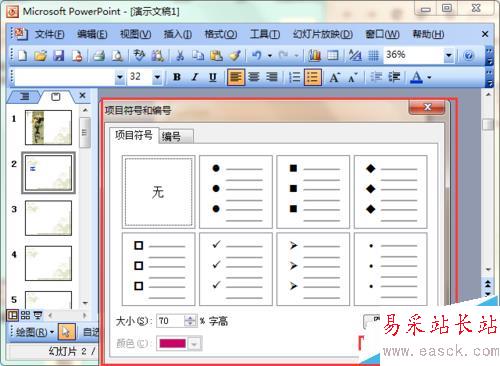Toggle Italic formatting
The image size is (500, 366).
195,77
